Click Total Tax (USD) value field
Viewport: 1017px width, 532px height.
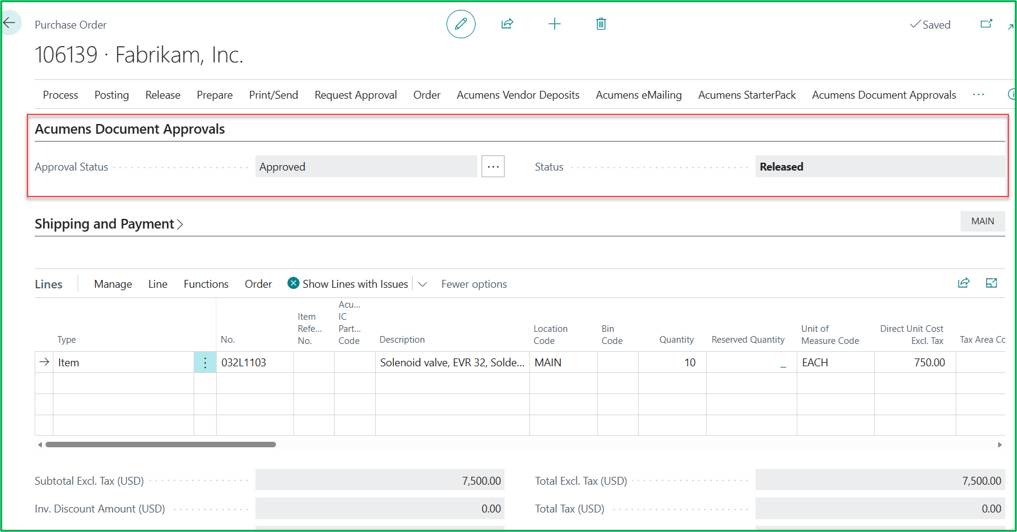[x=880, y=509]
